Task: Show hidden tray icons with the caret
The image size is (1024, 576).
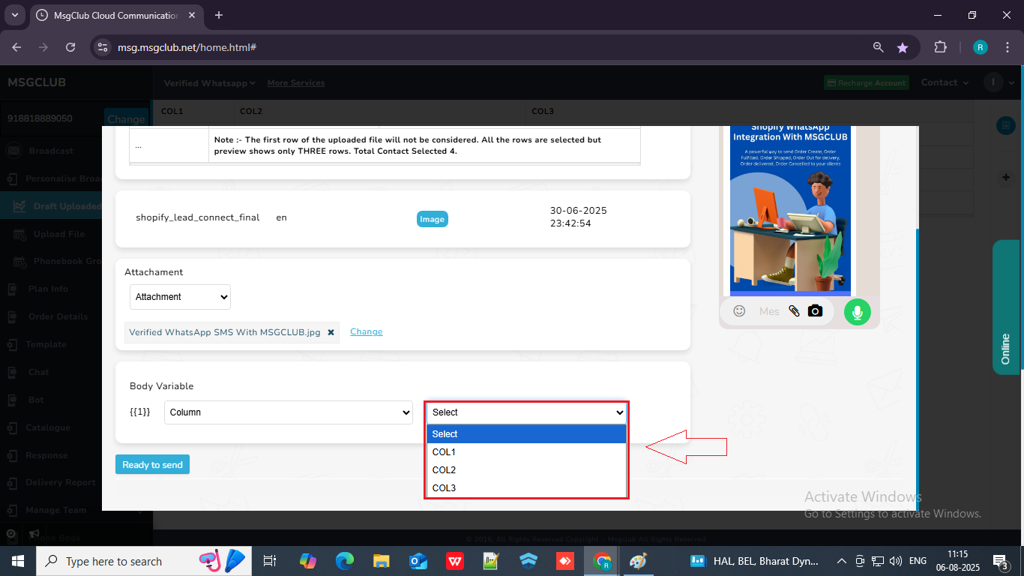Action: pyautogui.click(x=841, y=561)
